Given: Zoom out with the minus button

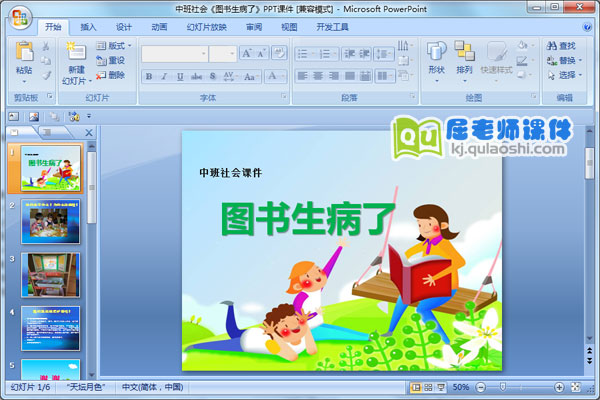Looking at the screenshot, I should point(481,387).
